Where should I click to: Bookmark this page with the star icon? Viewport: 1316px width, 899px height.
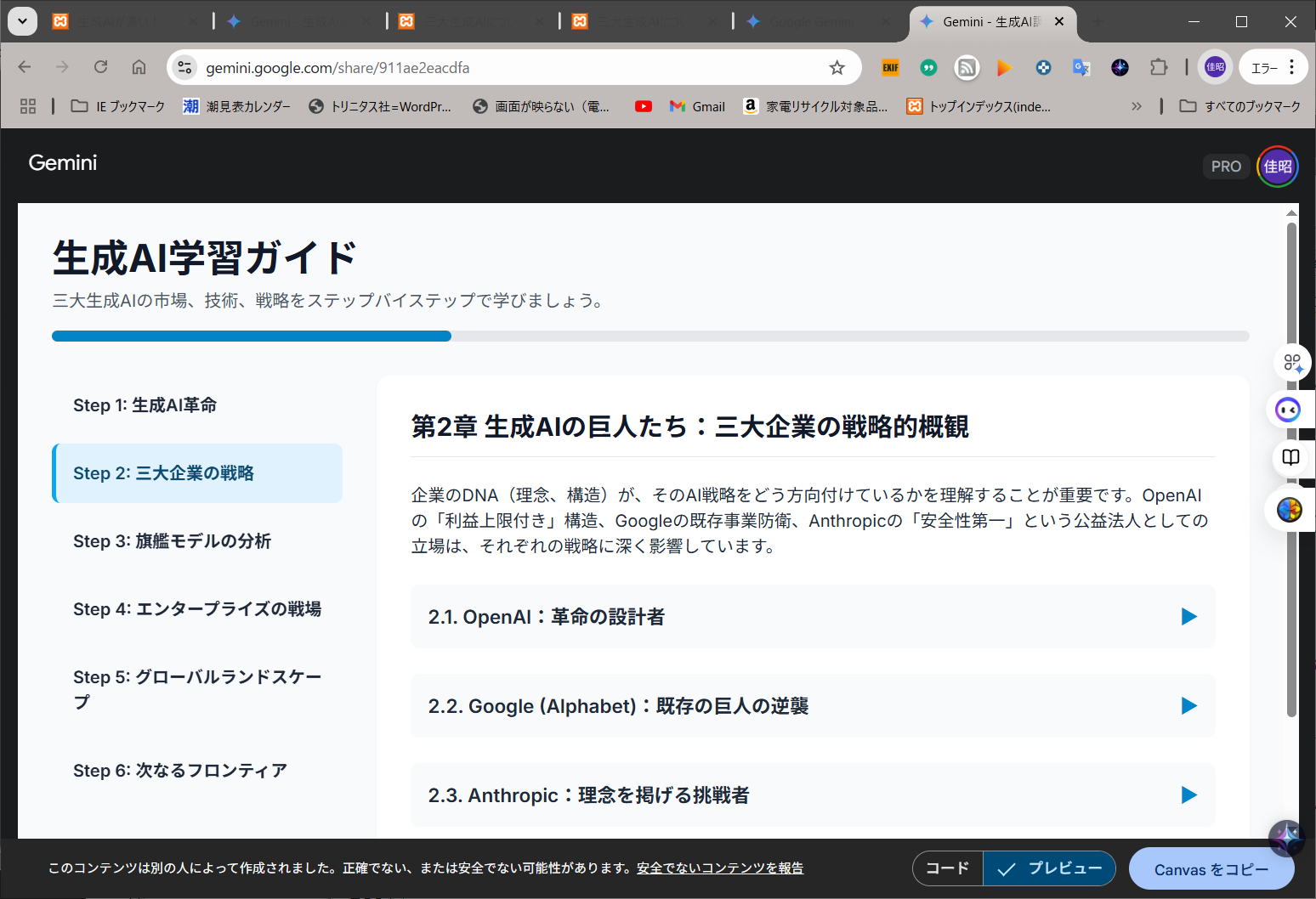(x=837, y=67)
